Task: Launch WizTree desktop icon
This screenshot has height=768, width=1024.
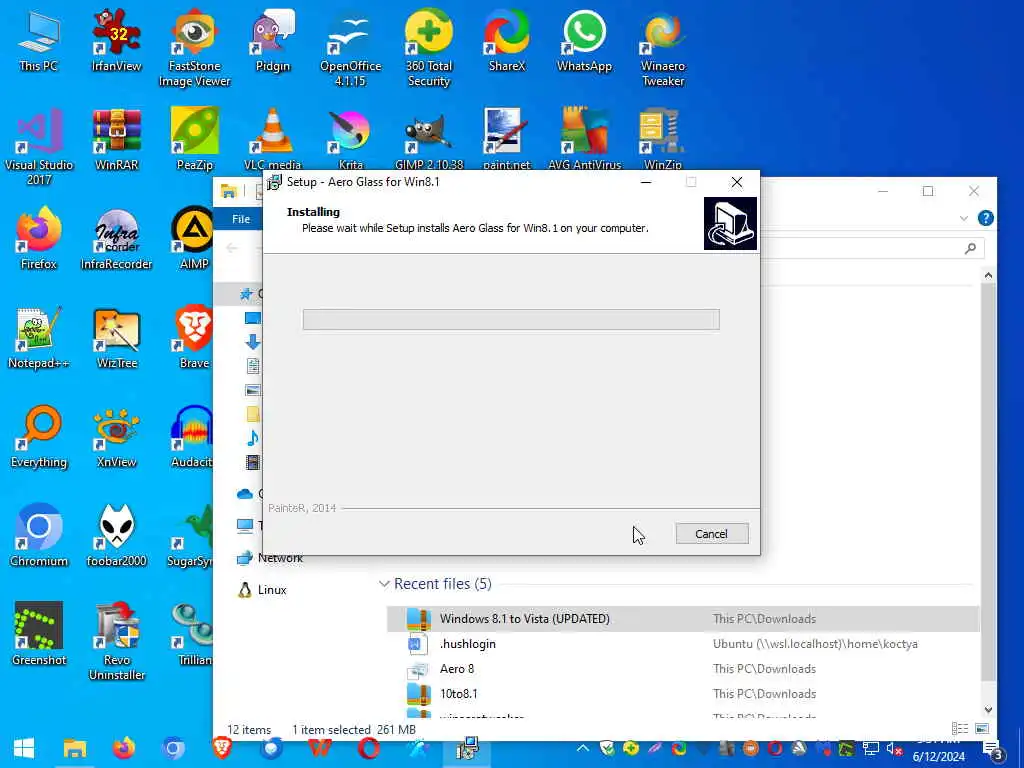Action: click(117, 338)
